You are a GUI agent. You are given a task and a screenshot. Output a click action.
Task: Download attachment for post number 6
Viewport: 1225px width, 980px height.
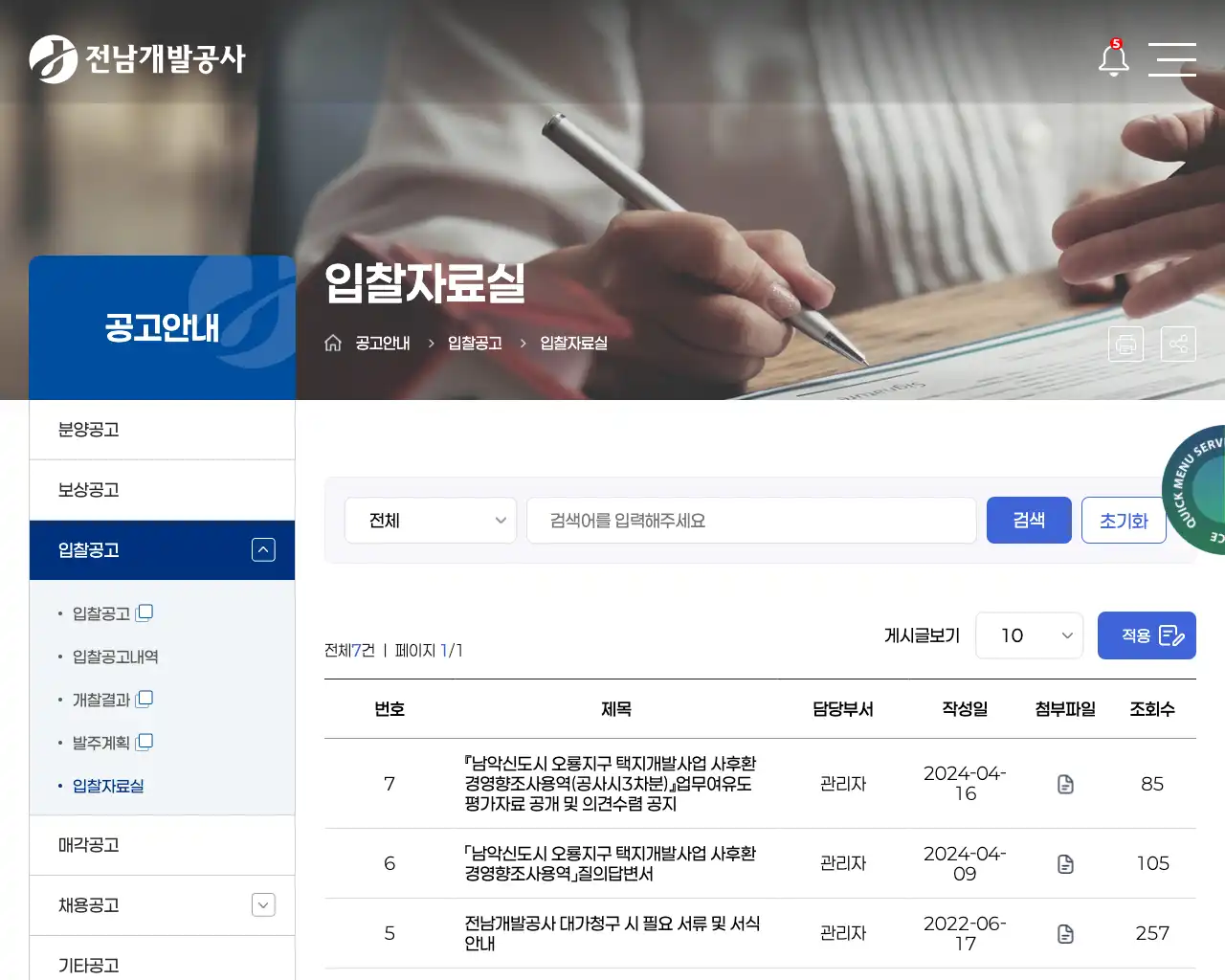click(x=1065, y=864)
